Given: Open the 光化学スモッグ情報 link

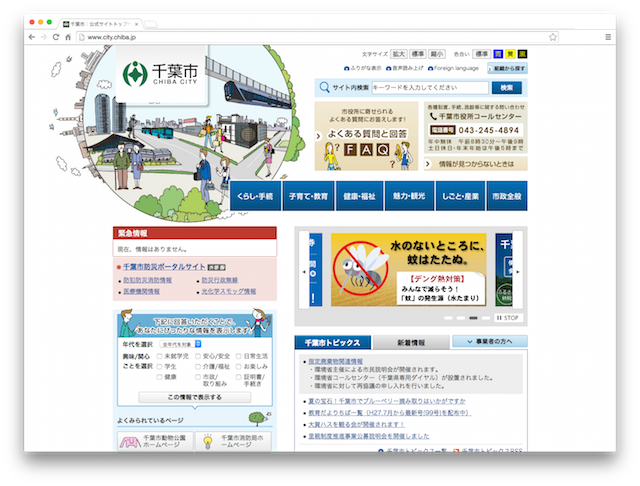Looking at the screenshot, I should click(x=229, y=291).
